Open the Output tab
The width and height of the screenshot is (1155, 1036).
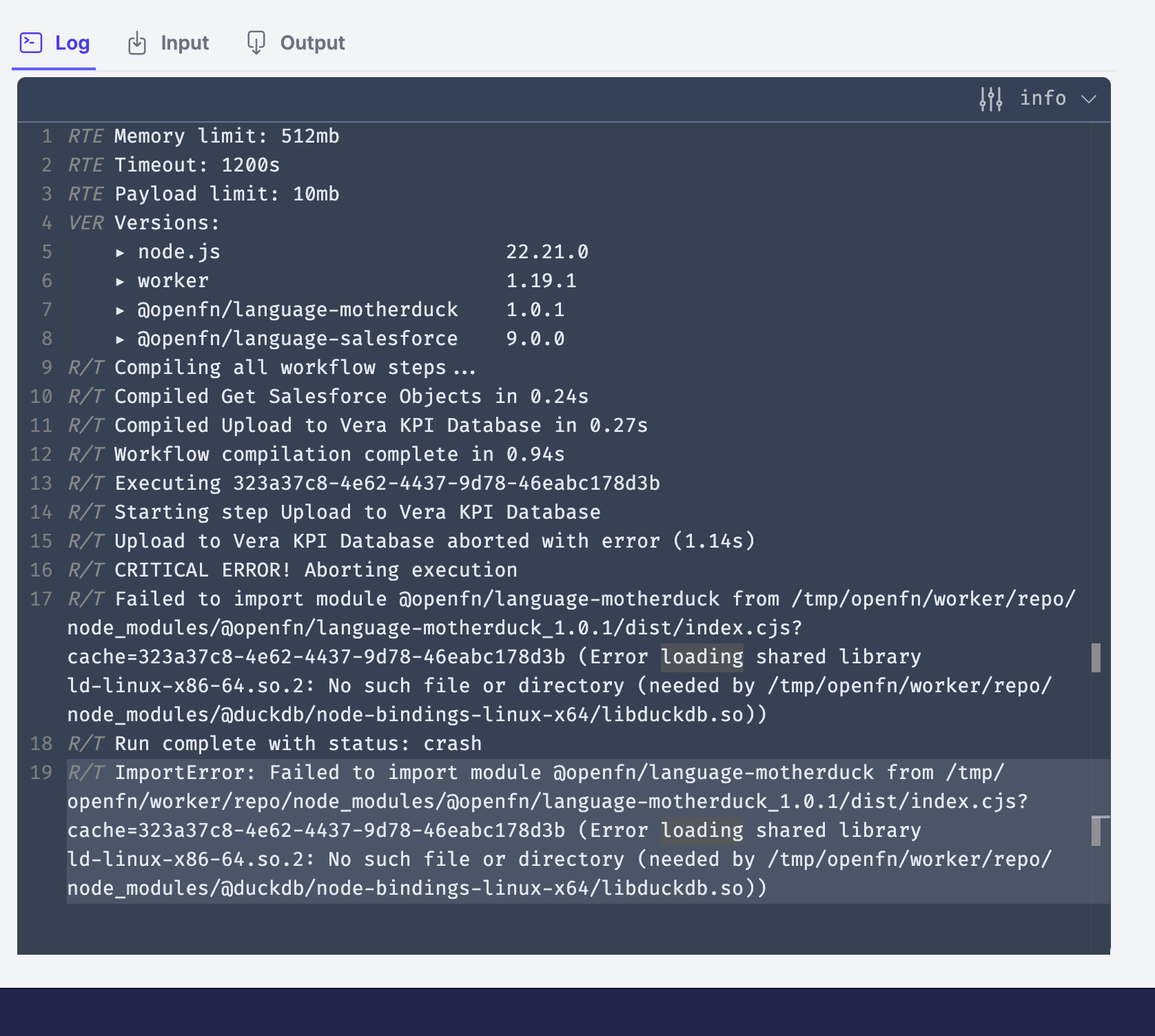(311, 43)
